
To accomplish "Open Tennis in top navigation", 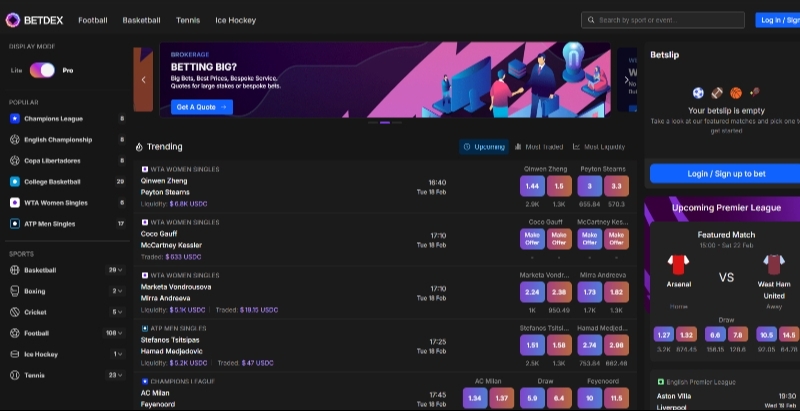I will click(x=188, y=20).
